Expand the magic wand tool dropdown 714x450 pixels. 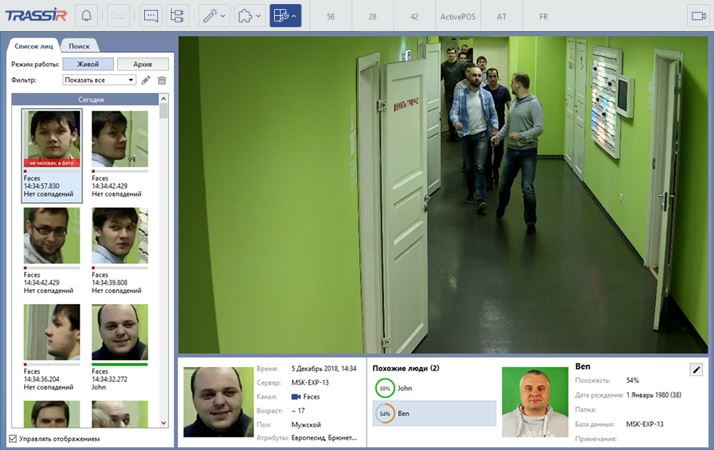[x=214, y=16]
